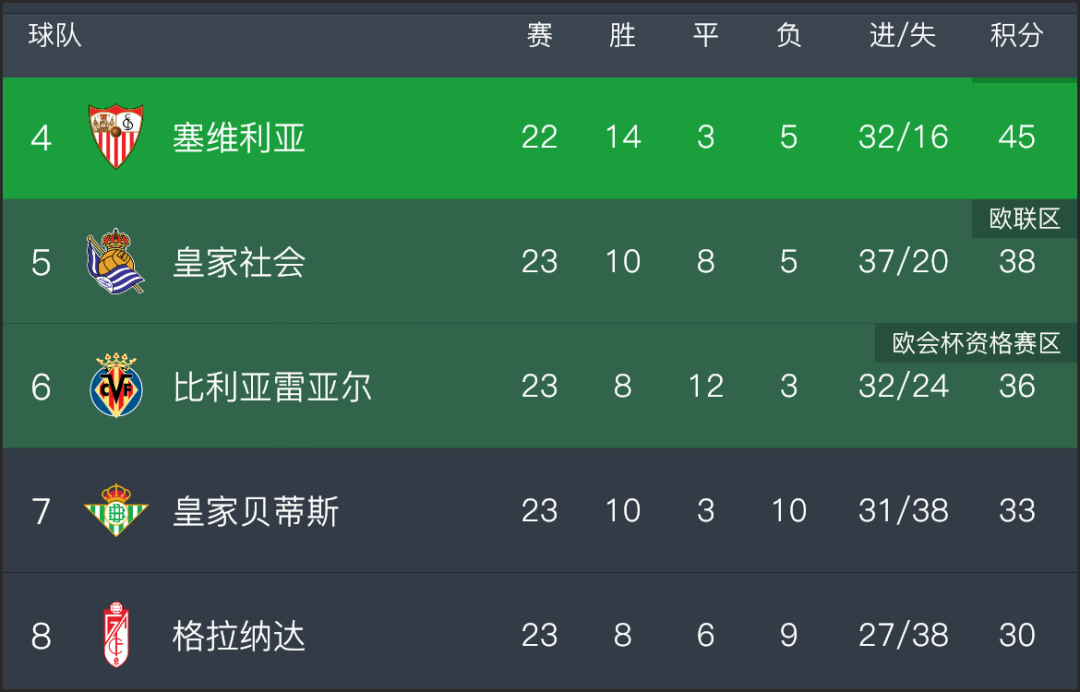The image size is (1080, 692).
Task: Select the 皇家贝蒂斯 team row
Action: tap(540, 510)
